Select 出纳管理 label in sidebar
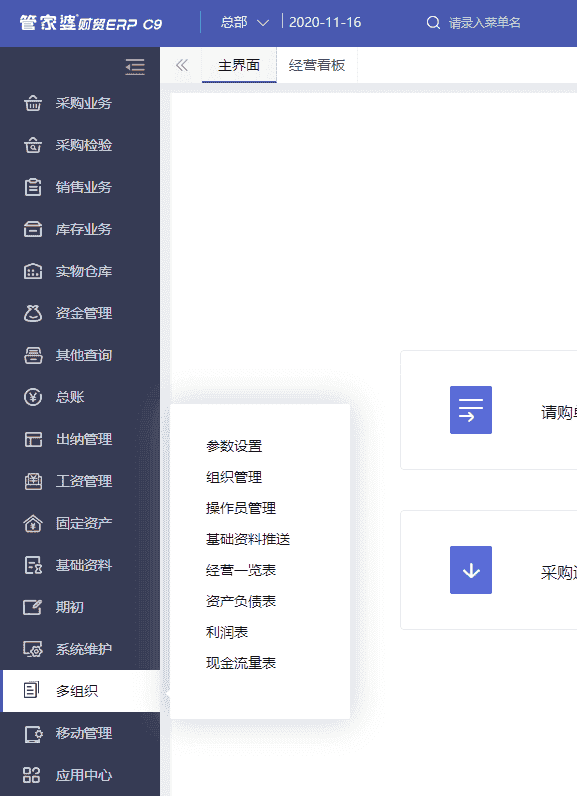Screen dimensions: 577x796 pos(84,439)
